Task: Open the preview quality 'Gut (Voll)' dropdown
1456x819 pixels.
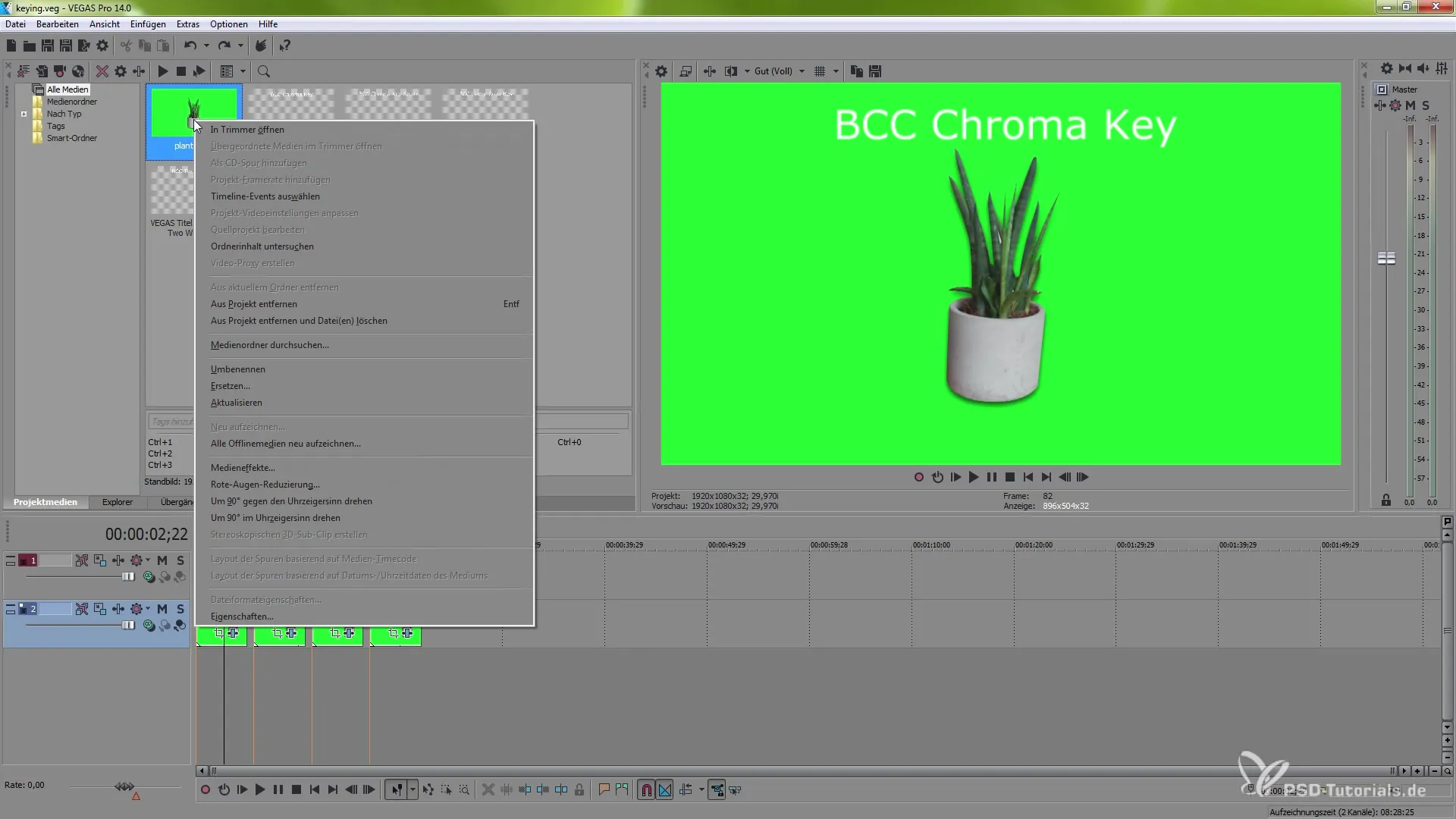Action: pyautogui.click(x=780, y=71)
